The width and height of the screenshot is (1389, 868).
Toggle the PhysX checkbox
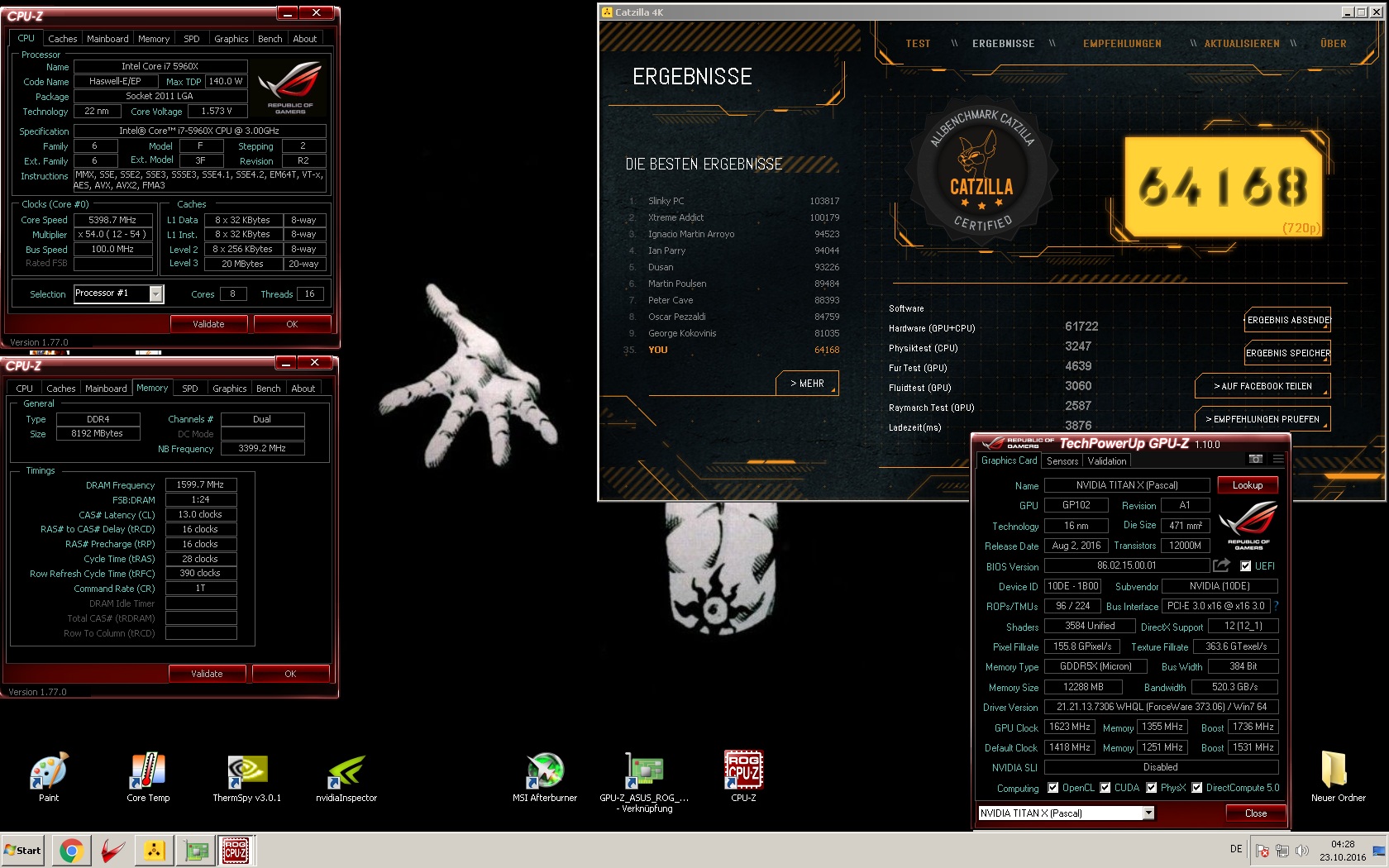click(1151, 788)
